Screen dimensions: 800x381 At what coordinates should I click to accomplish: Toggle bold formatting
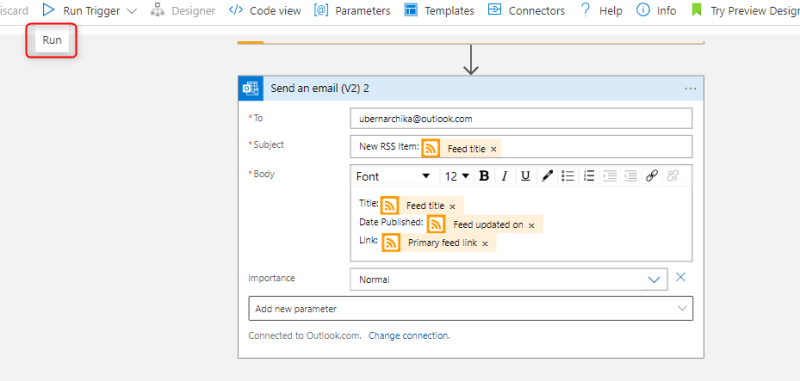click(x=484, y=176)
